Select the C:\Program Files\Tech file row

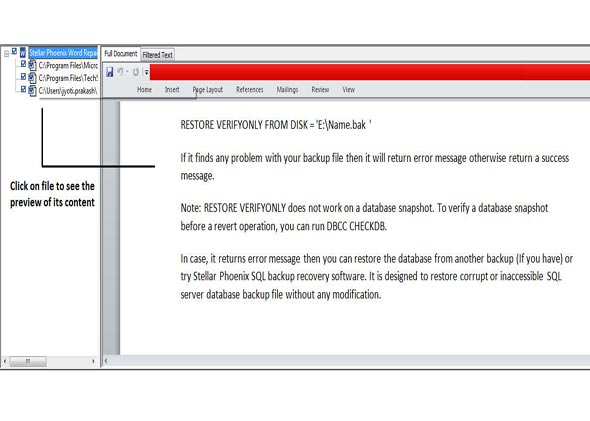point(68,78)
